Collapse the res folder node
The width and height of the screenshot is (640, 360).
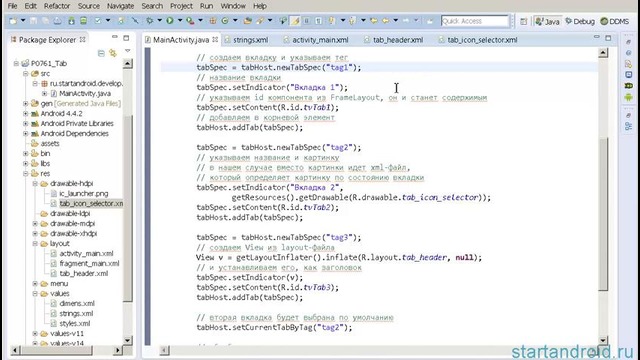coord(26,173)
